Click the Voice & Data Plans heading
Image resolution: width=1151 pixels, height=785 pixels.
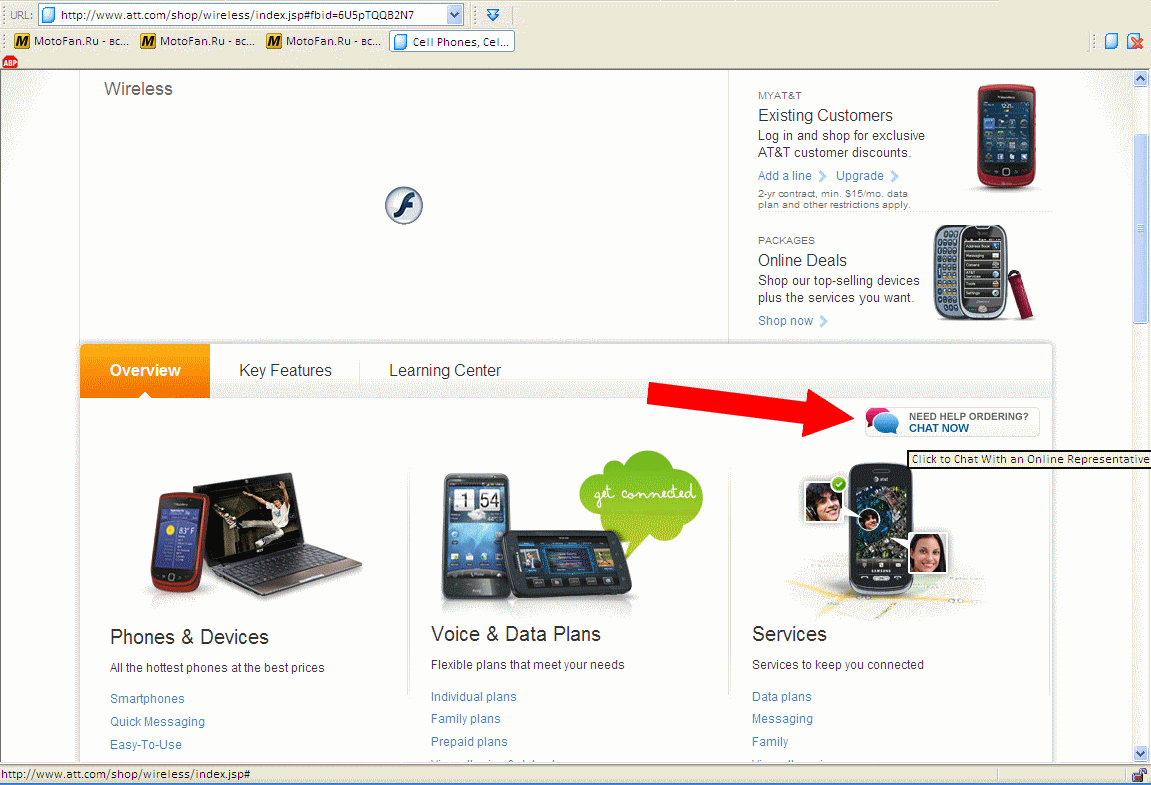515,634
